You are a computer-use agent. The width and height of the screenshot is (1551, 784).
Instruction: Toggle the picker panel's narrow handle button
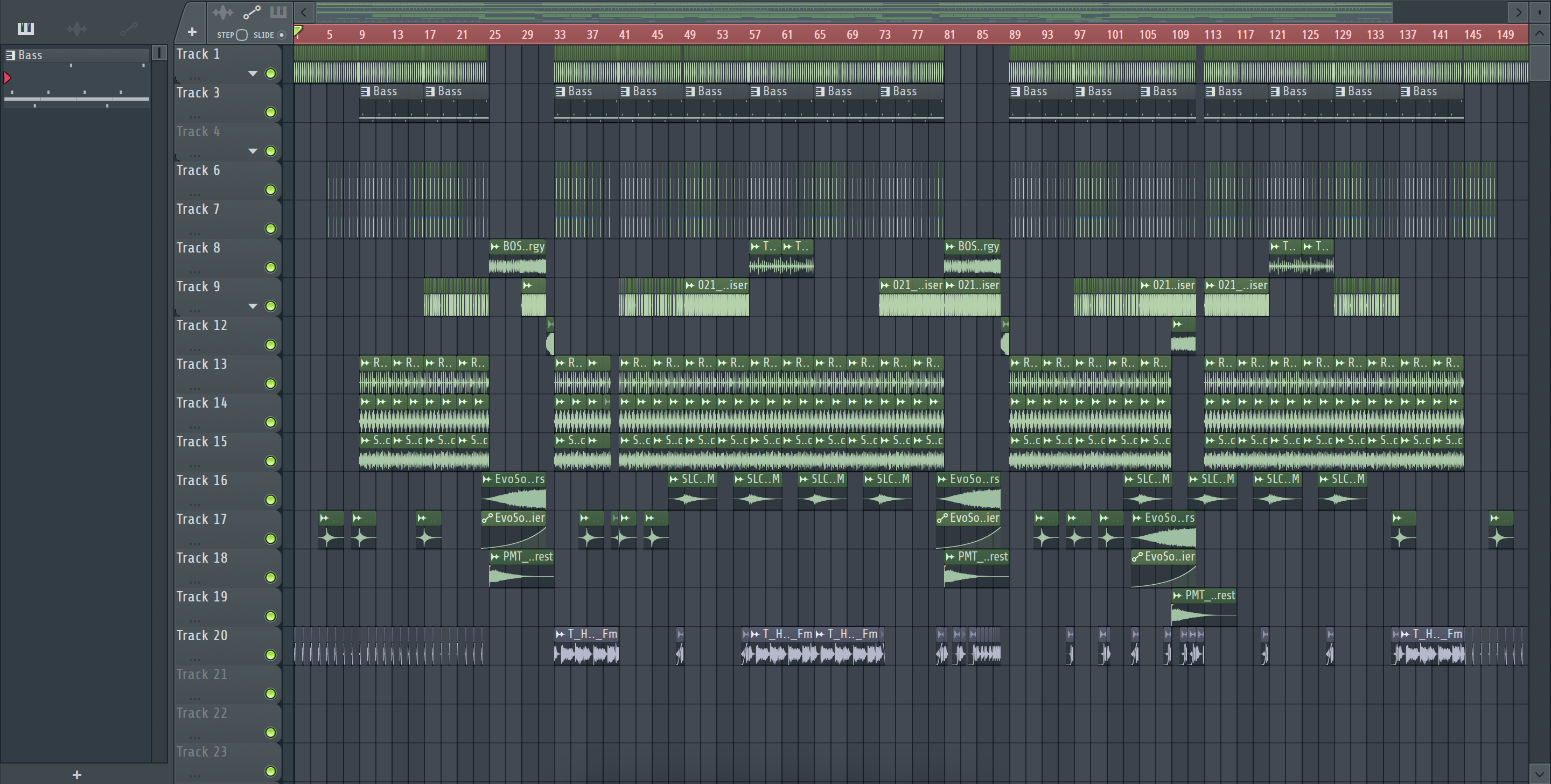coord(159,53)
